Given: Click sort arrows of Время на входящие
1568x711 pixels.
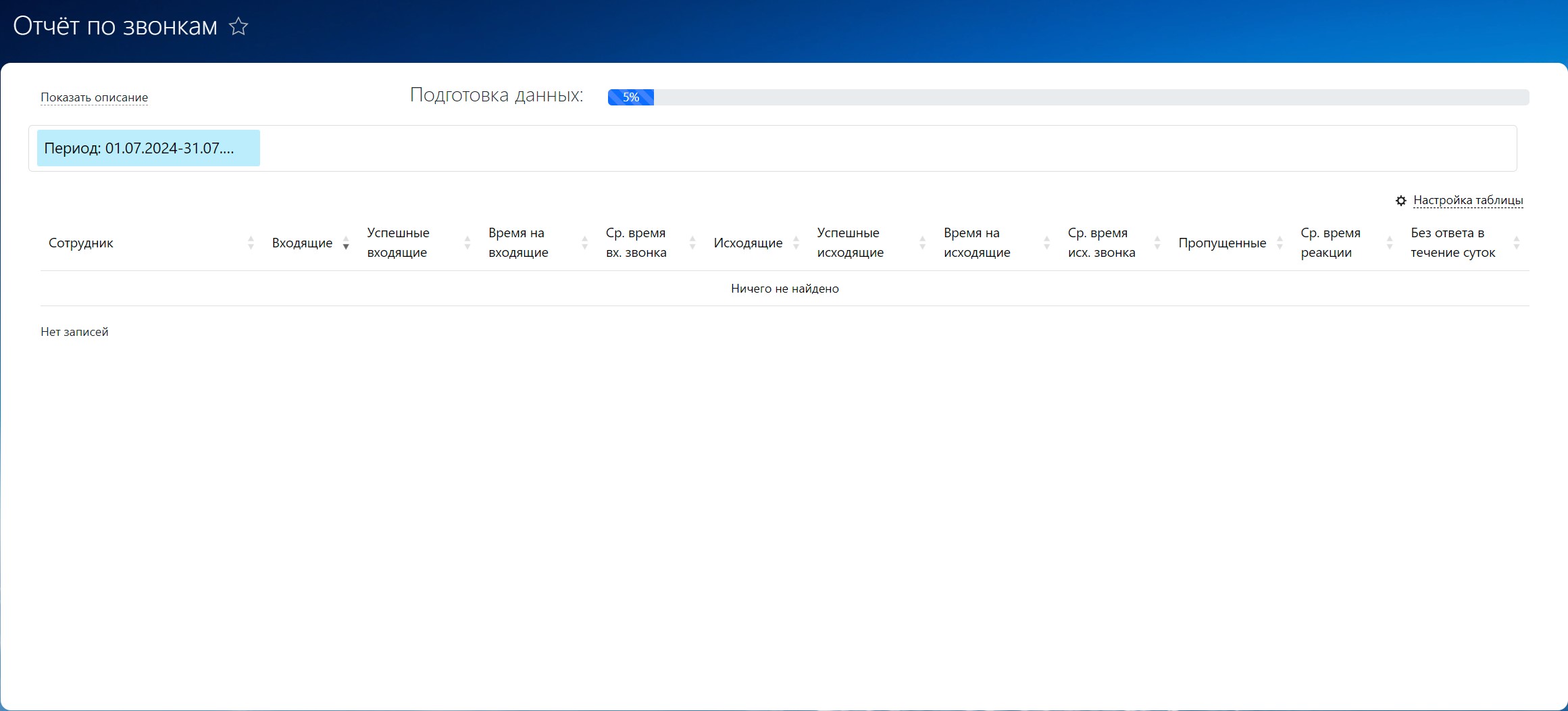Looking at the screenshot, I should tap(584, 243).
